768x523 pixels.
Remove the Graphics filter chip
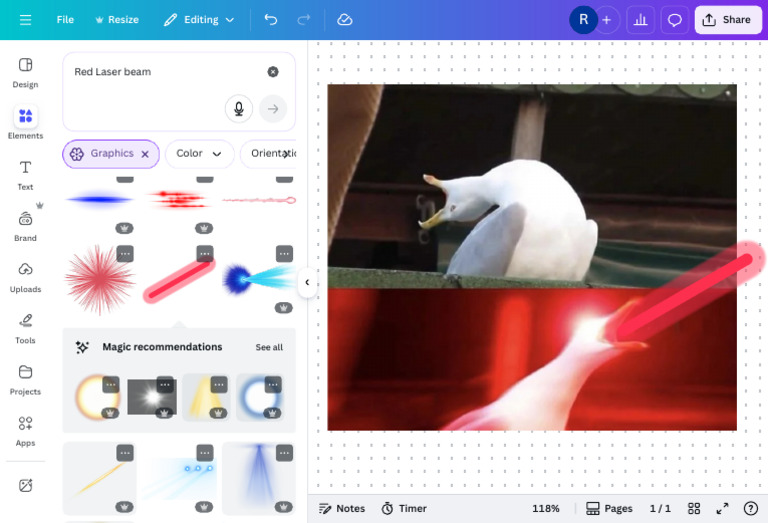145,154
